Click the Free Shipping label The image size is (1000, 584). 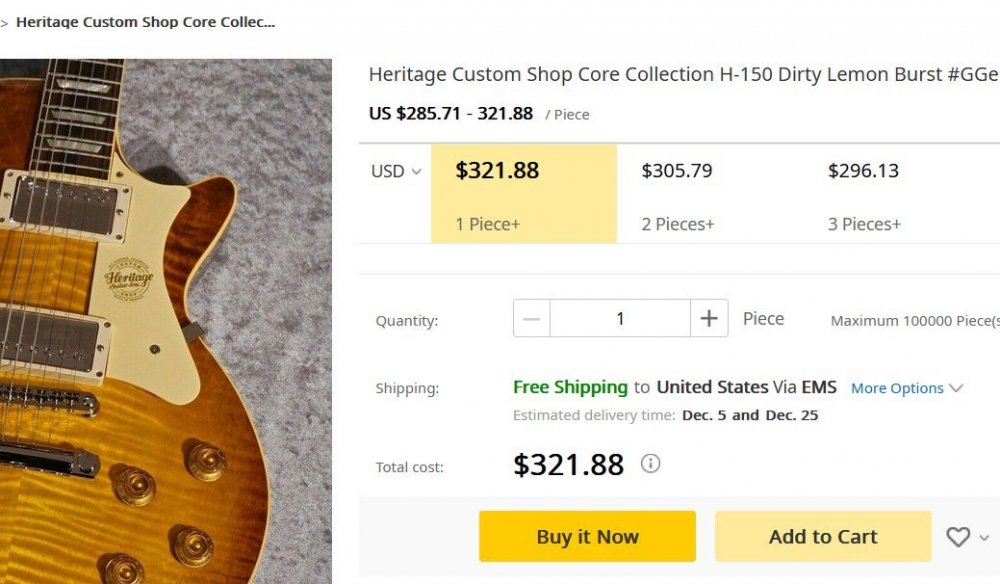[x=570, y=387]
